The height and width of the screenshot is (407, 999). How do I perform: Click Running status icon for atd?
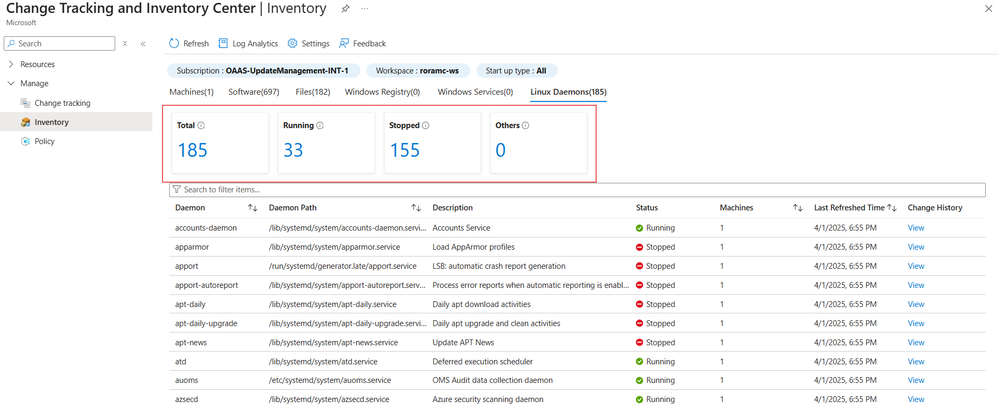tap(639, 361)
